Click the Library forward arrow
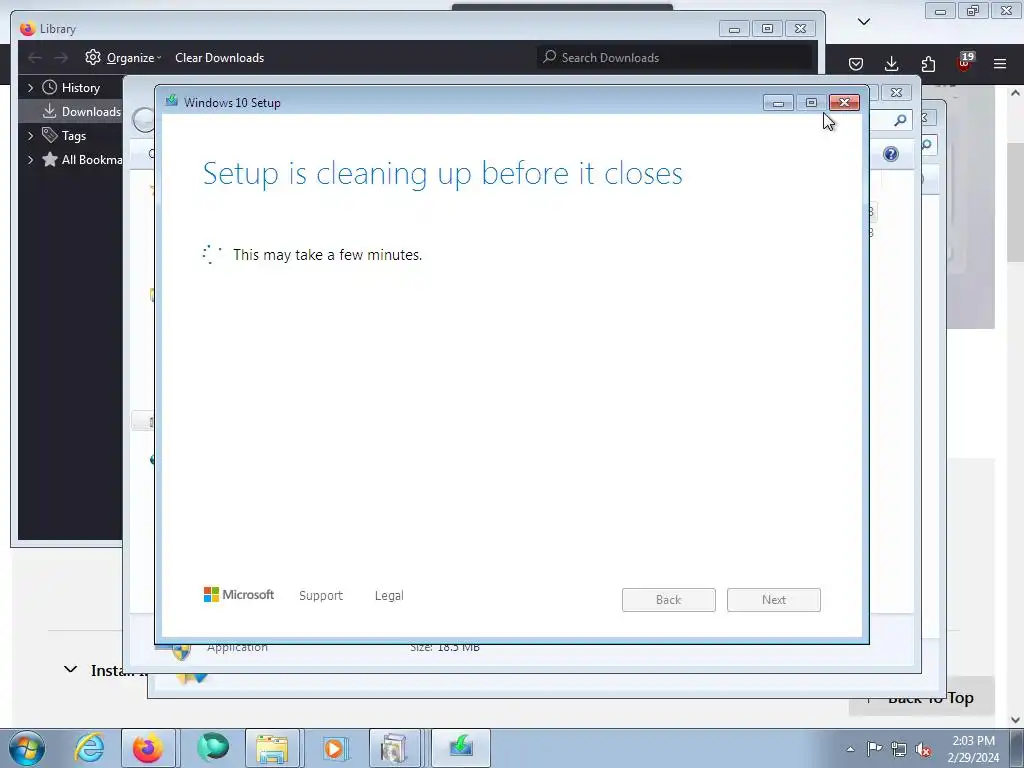The image size is (1024, 768). point(61,57)
